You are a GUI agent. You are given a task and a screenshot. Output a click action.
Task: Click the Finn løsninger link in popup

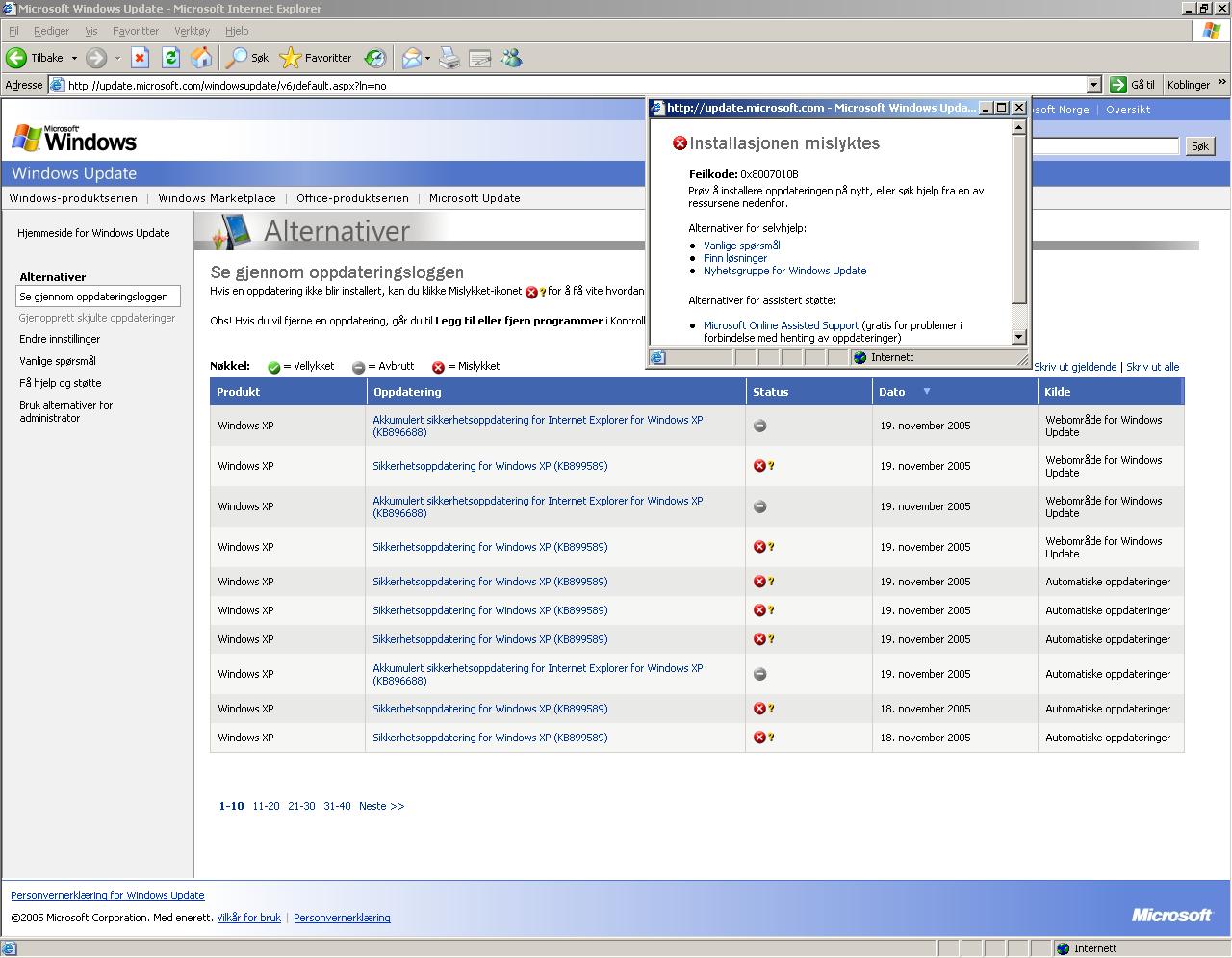735,258
